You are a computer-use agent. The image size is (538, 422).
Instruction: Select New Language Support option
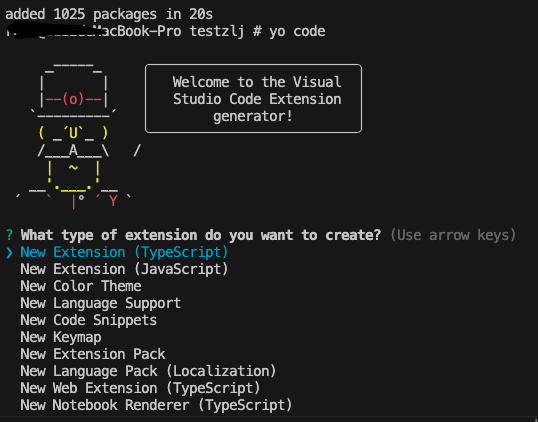[101, 303]
